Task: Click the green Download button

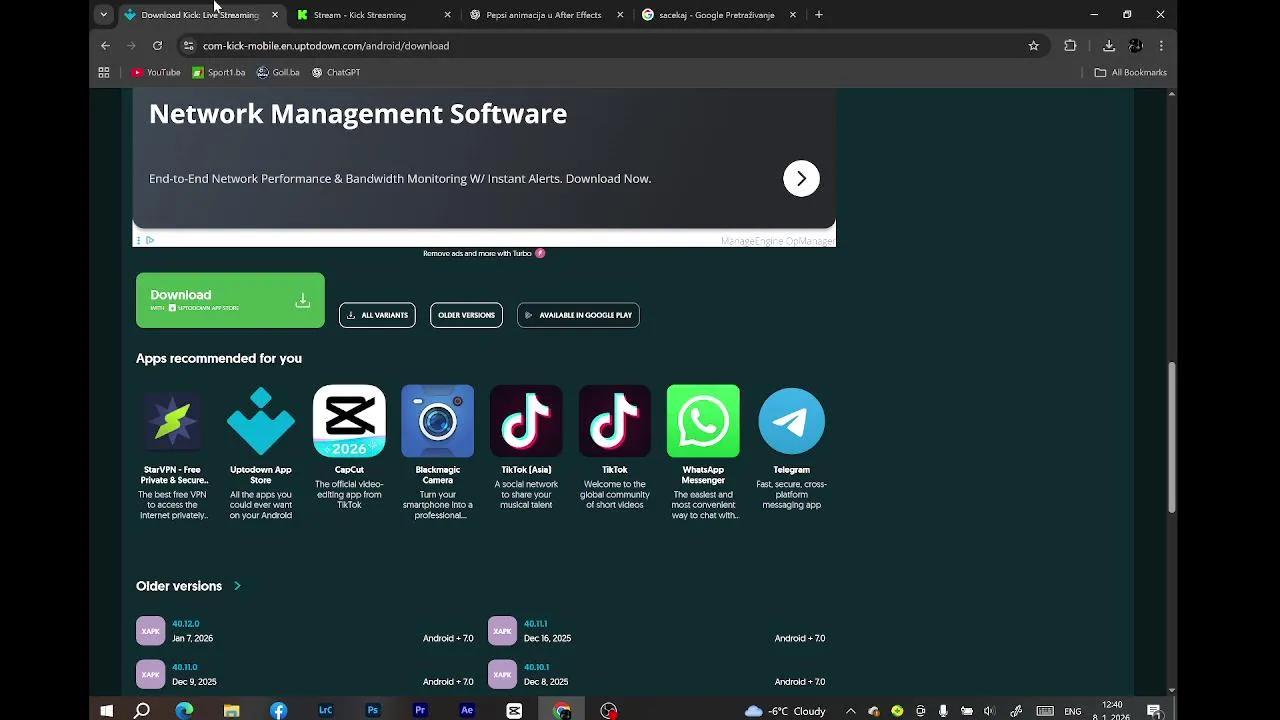Action: [230, 300]
